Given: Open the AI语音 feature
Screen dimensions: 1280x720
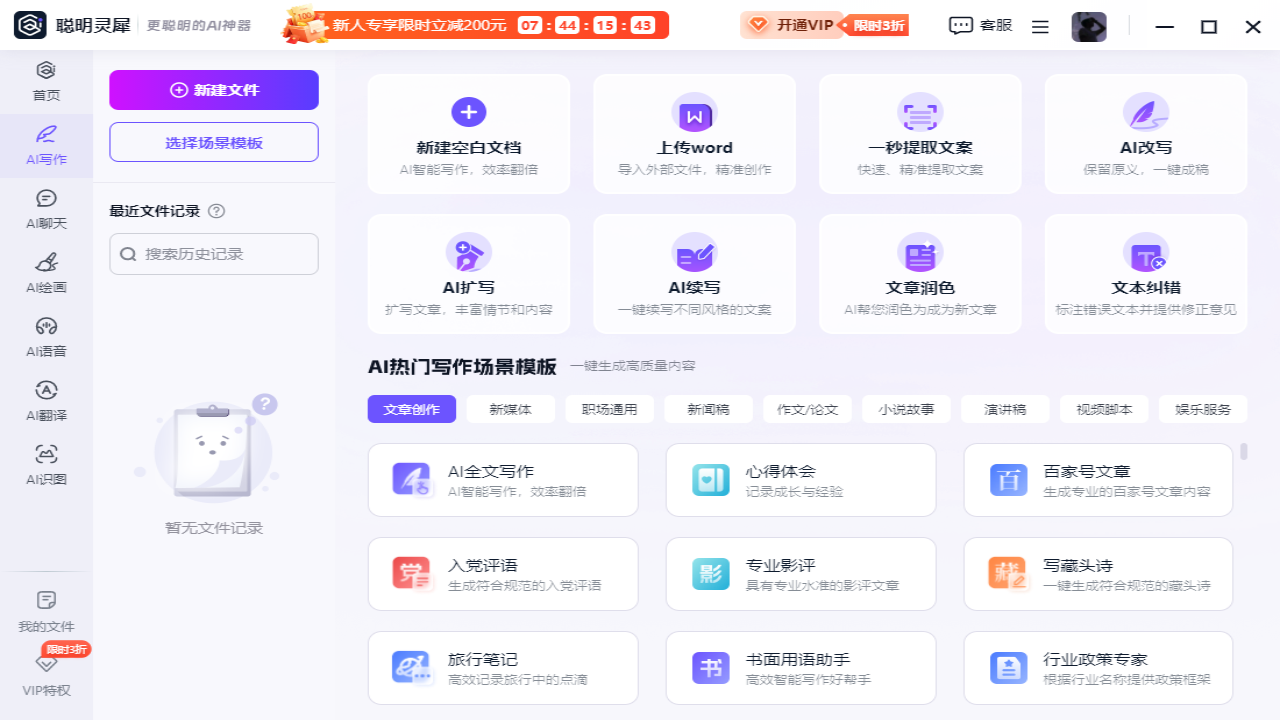Looking at the screenshot, I should [46, 335].
